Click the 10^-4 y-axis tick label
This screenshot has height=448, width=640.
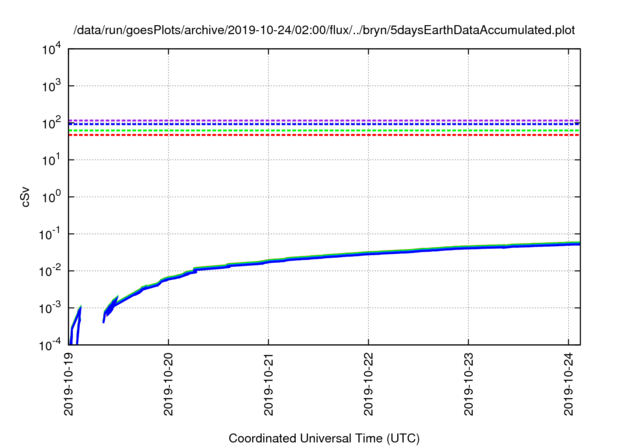click(x=50, y=345)
